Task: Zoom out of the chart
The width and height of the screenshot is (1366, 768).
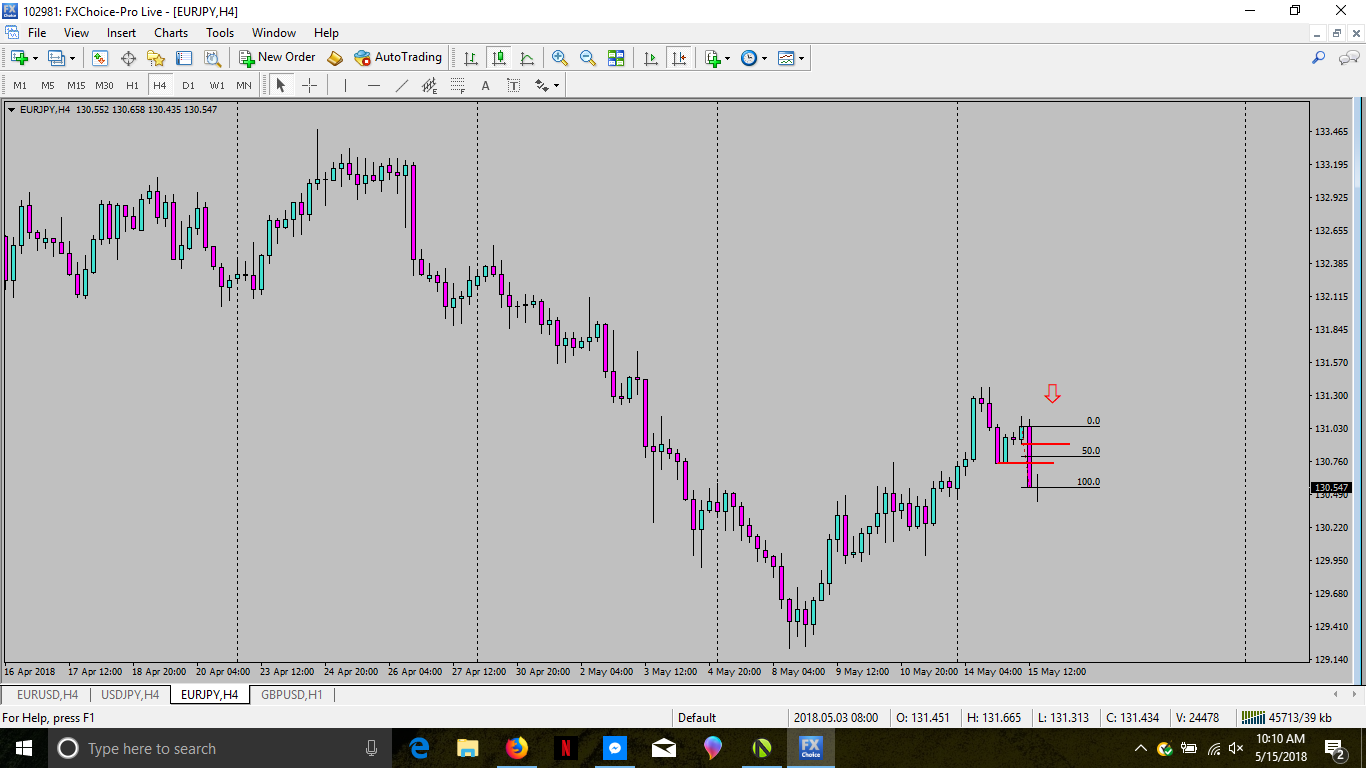Action: coord(588,58)
